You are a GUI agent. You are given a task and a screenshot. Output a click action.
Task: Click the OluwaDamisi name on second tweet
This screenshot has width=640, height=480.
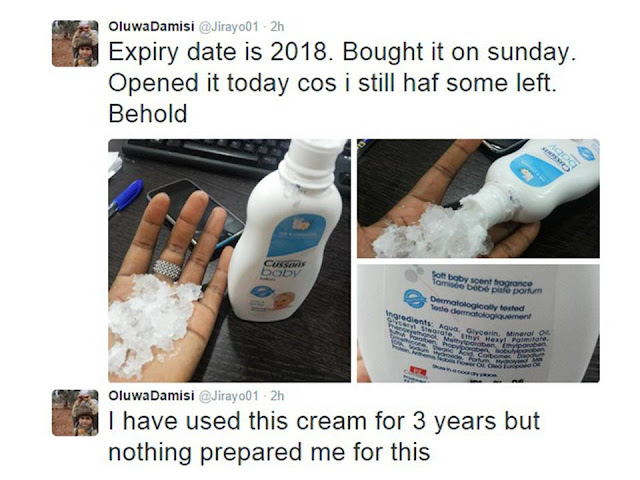click(x=151, y=396)
